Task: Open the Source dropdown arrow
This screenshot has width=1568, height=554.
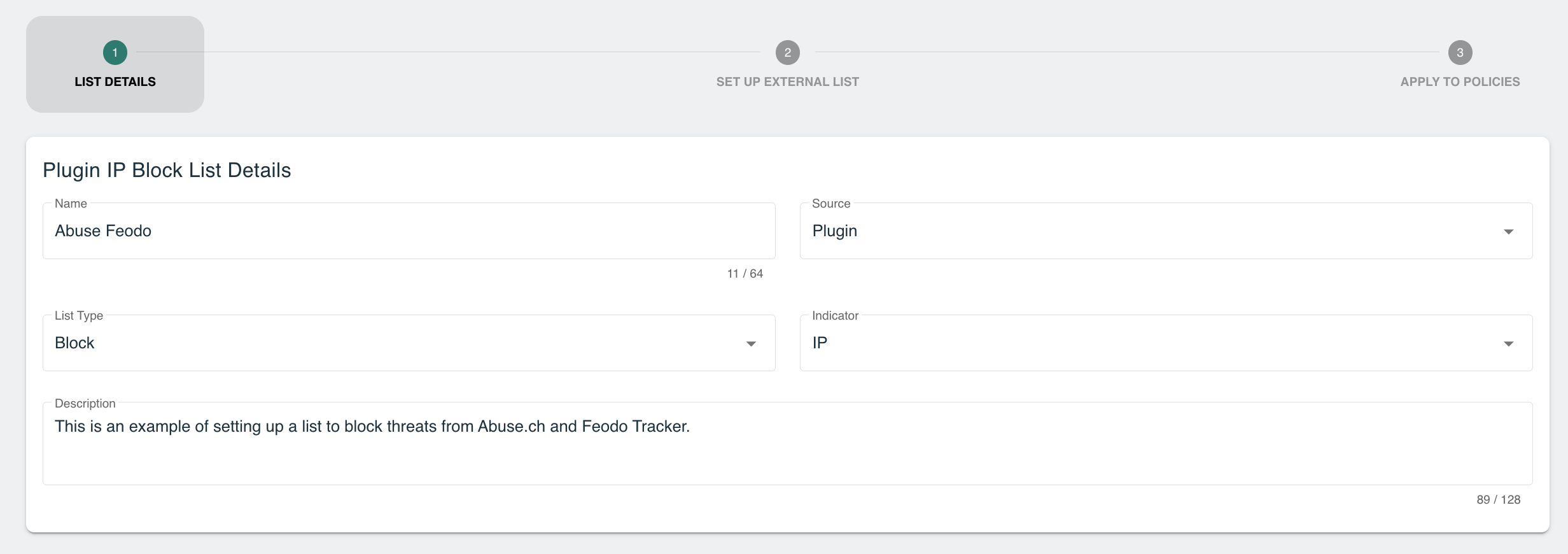Action: pos(1508,231)
